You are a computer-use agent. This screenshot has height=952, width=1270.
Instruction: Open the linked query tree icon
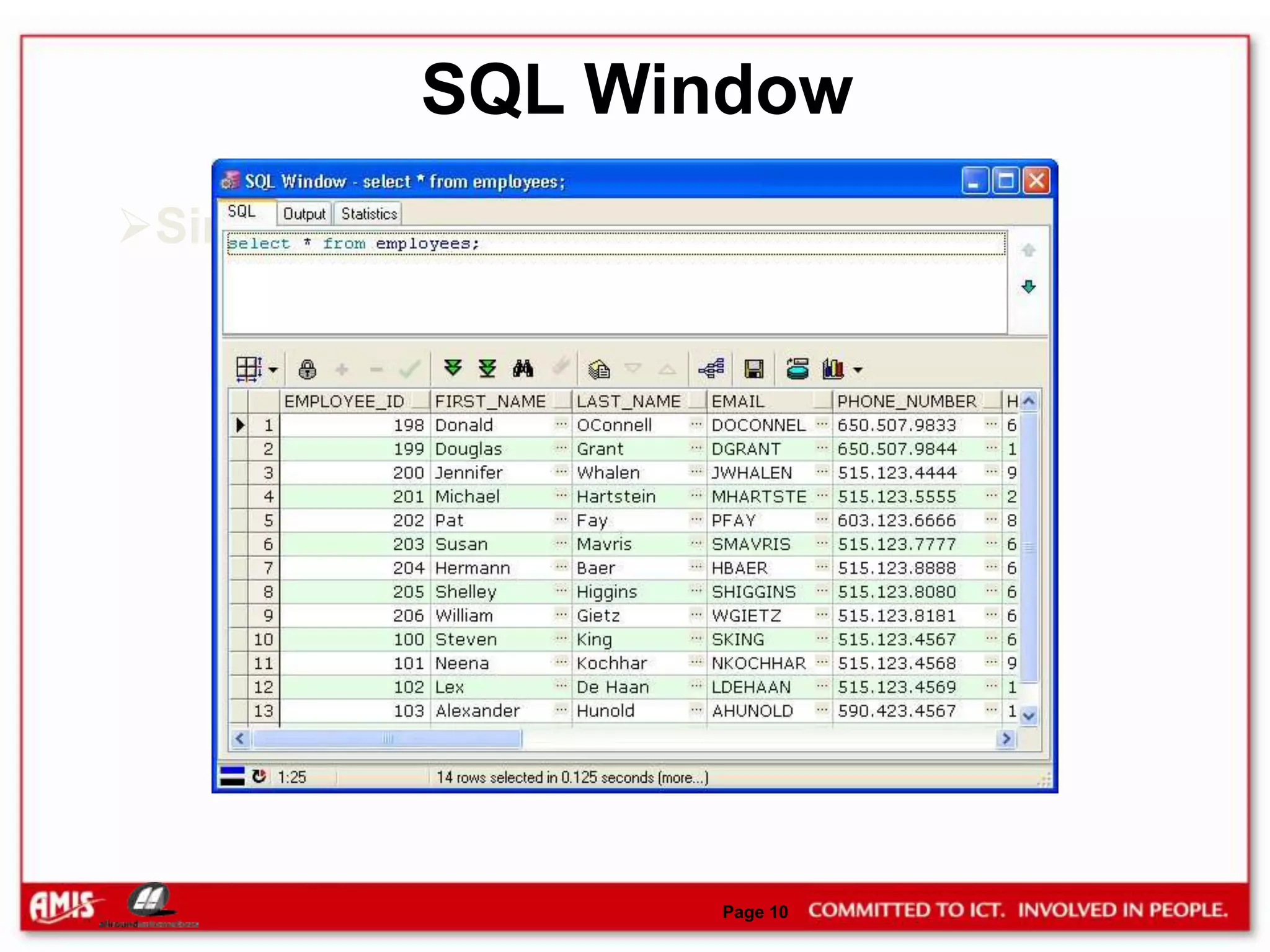(x=711, y=369)
